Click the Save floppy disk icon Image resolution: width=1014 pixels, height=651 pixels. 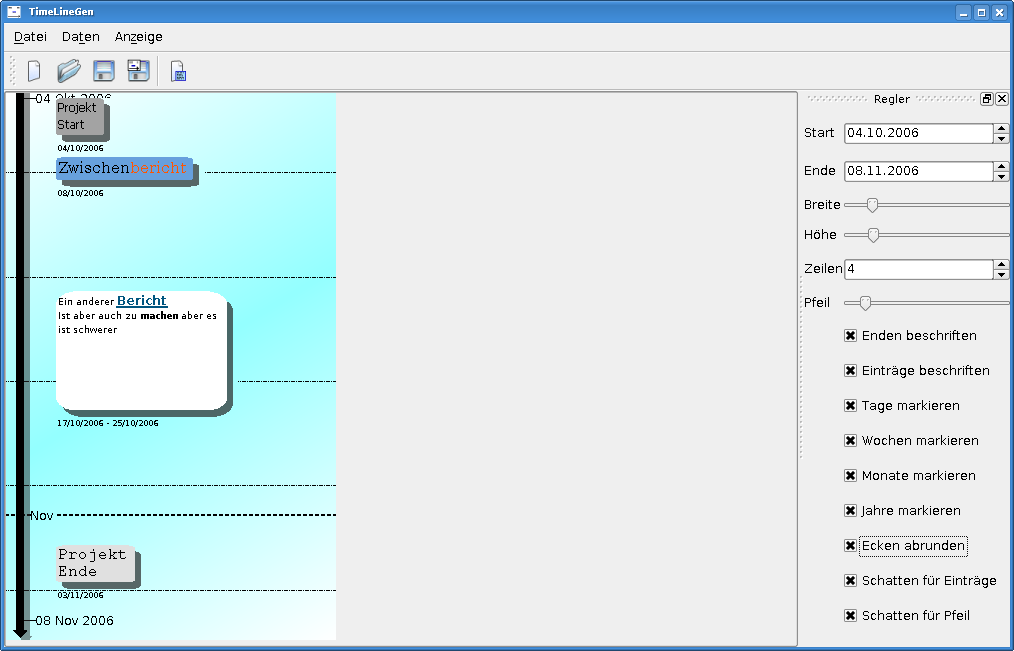tap(104, 71)
